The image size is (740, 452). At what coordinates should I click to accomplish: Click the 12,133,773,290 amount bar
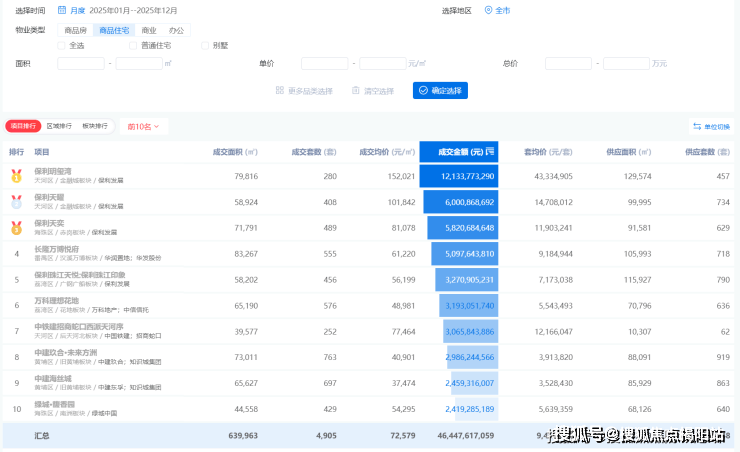click(459, 176)
